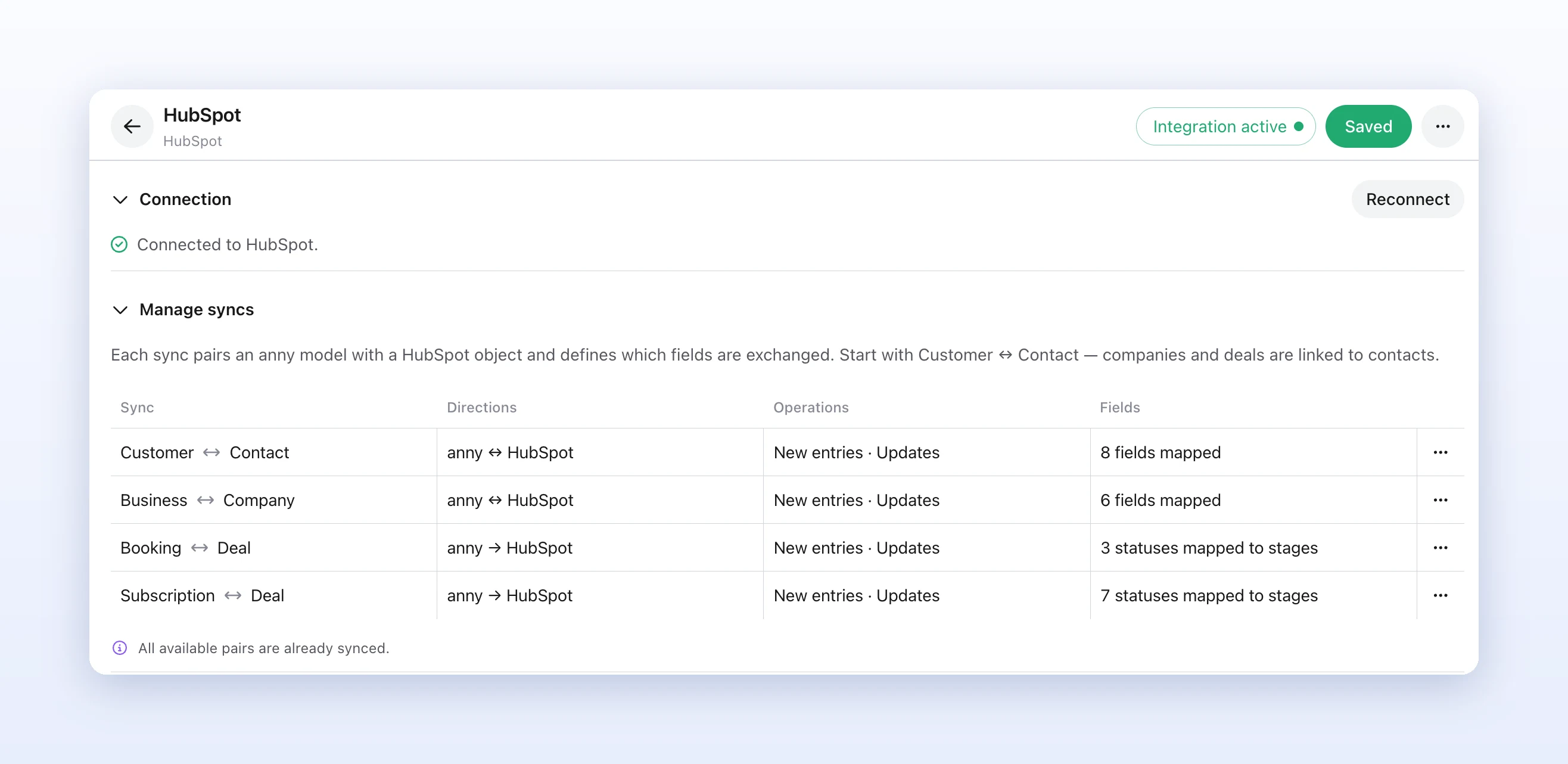The height and width of the screenshot is (764, 1568).
Task: Click the Connection section heading
Action: coord(185,199)
